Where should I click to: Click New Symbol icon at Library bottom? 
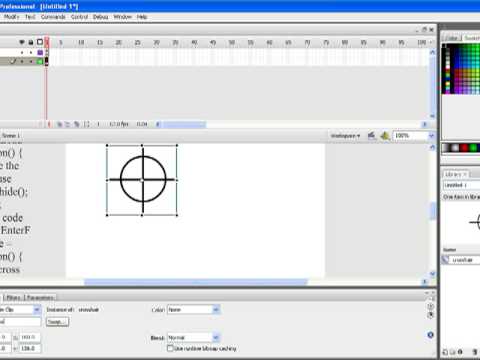445,352
